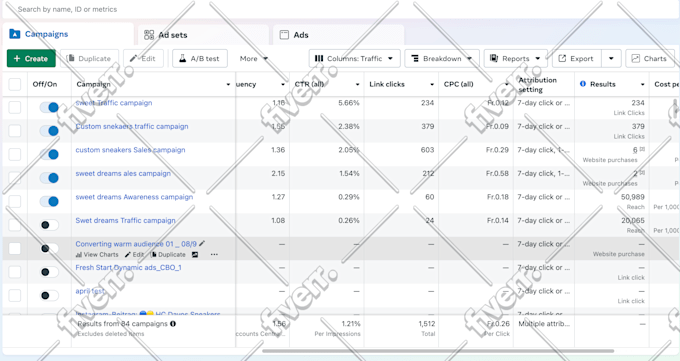Click the flask icon on A/B test
This screenshot has height=361, width=680.
coord(183,58)
